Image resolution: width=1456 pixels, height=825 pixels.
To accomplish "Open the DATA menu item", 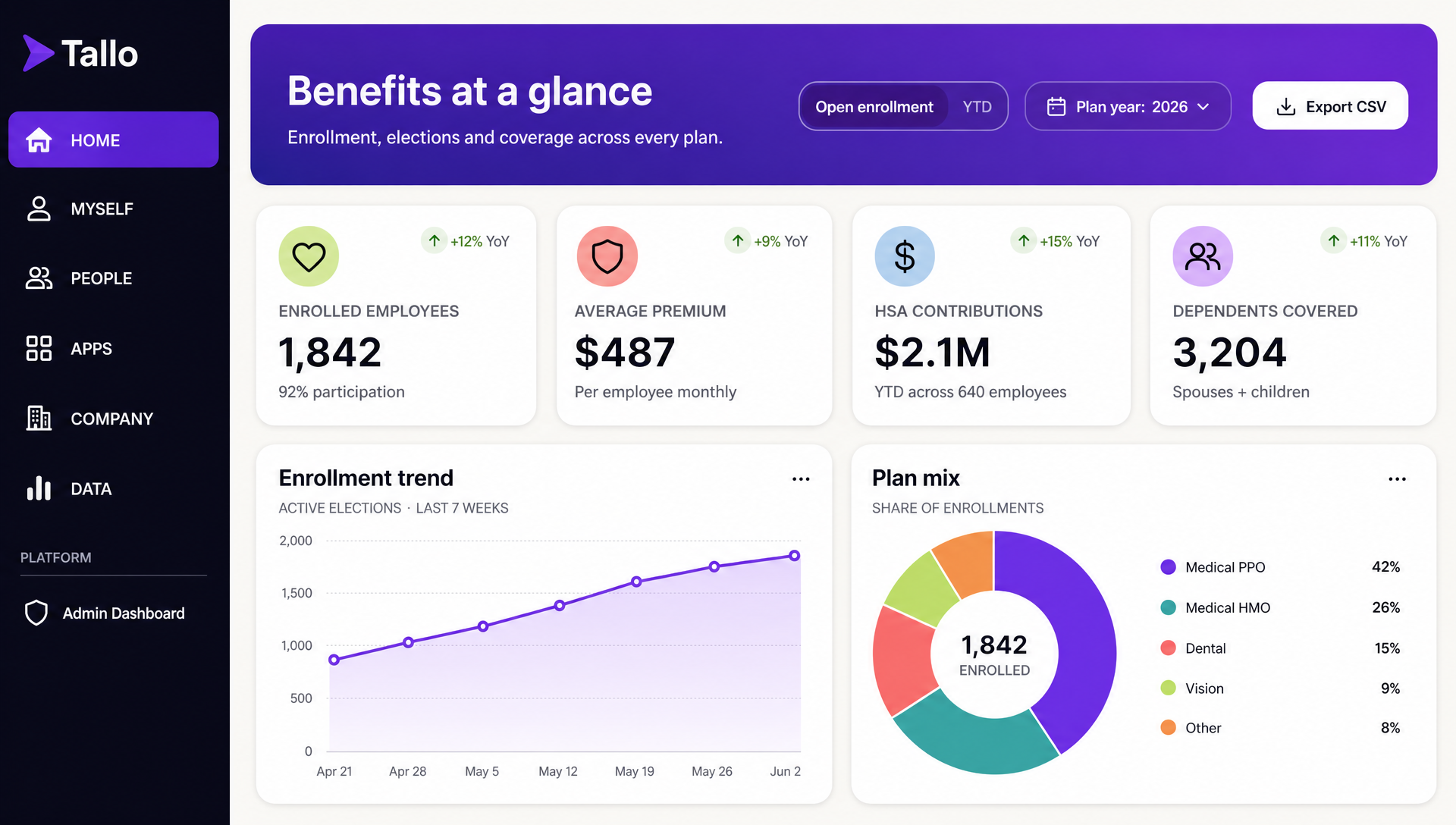I will pyautogui.click(x=91, y=489).
